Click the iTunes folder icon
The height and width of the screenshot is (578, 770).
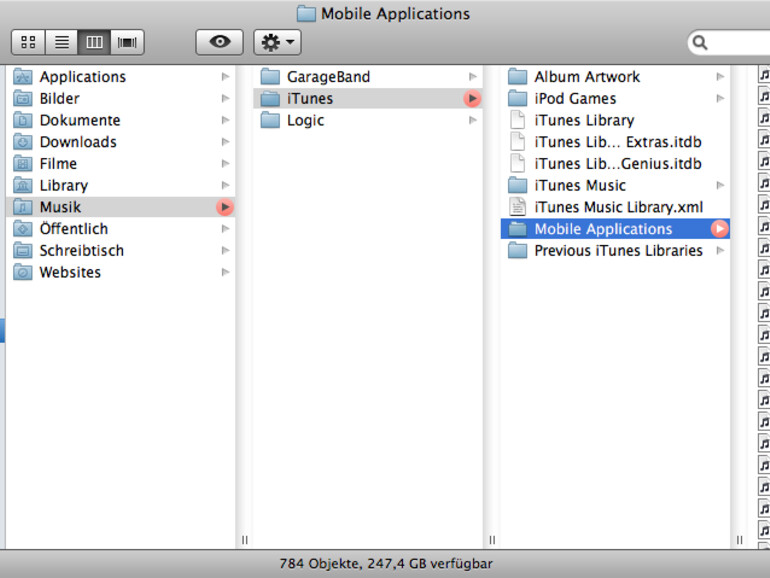click(x=270, y=98)
